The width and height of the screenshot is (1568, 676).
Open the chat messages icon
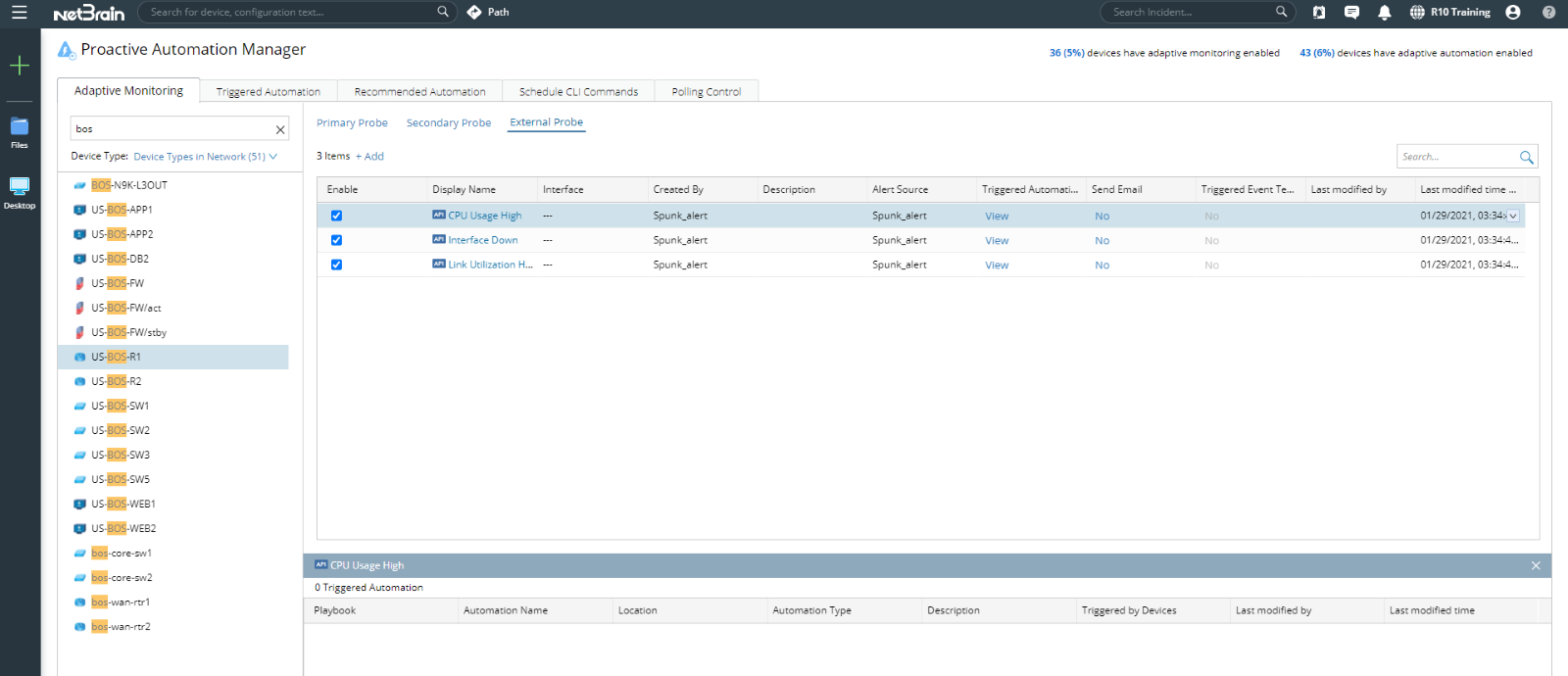(1351, 13)
